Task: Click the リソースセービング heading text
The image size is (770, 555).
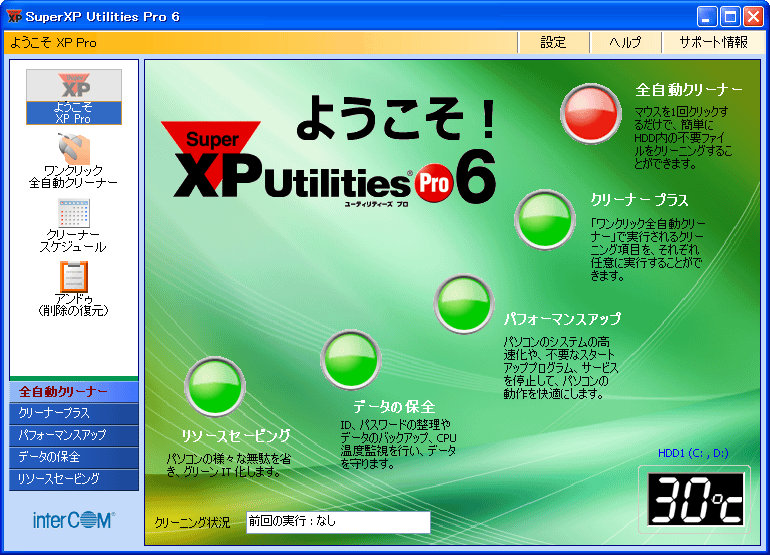Action: point(236,435)
